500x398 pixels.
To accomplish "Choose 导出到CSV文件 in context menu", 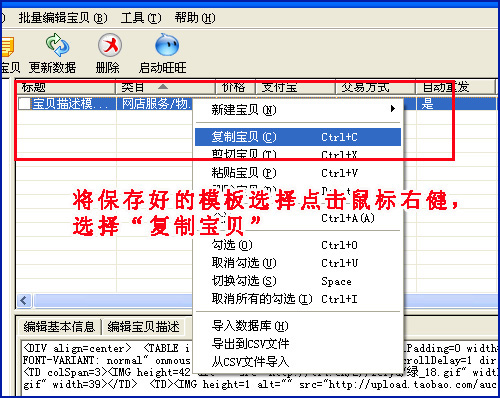I will coord(298,344).
